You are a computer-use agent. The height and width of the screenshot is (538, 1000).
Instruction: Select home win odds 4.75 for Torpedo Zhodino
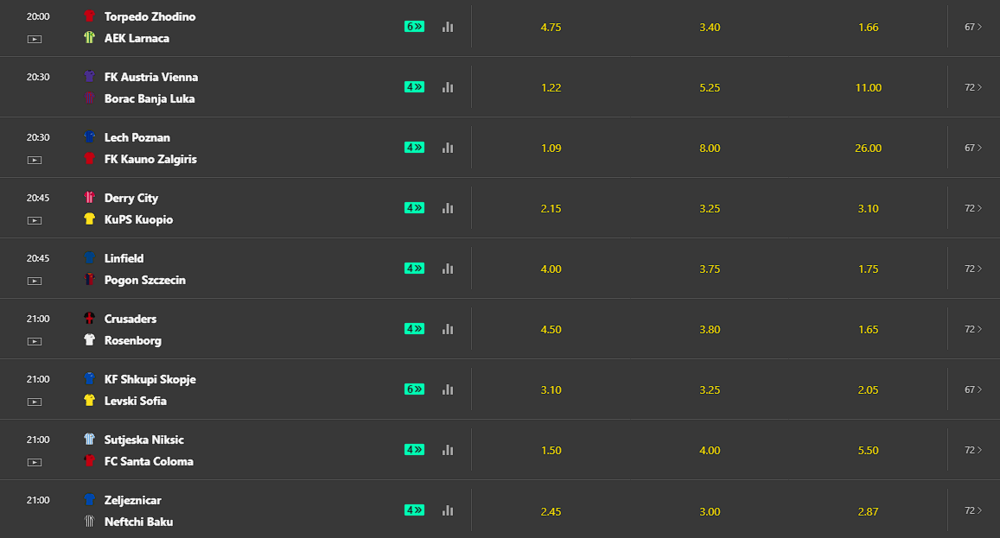(551, 27)
